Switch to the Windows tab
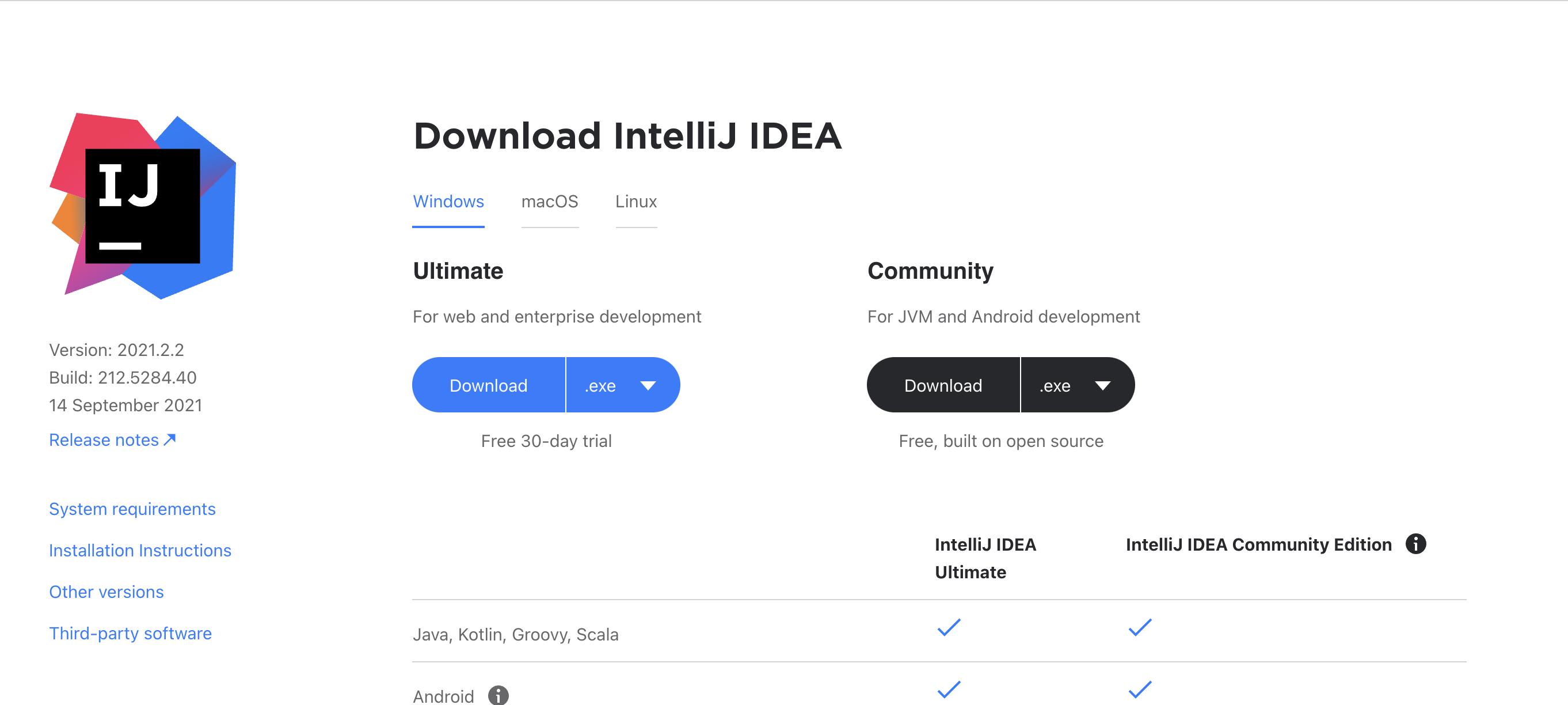The width and height of the screenshot is (1568, 705). pos(448,202)
